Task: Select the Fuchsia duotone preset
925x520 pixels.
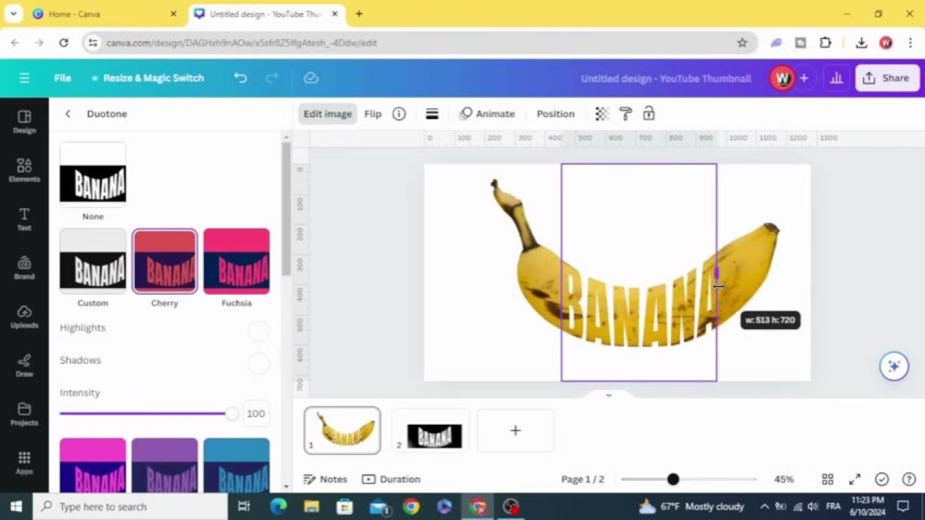Action: pos(237,261)
